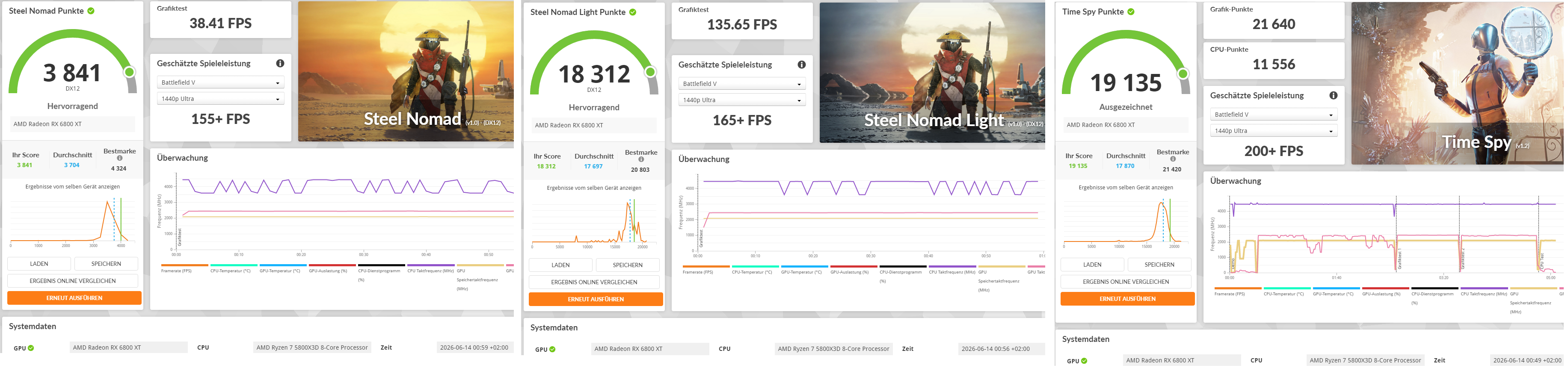Screen dimensions: 1568x368
Task: Click 'Ergebnisse vom selben Gerät anzeigen' in Time Spy panel
Action: (x=1126, y=187)
